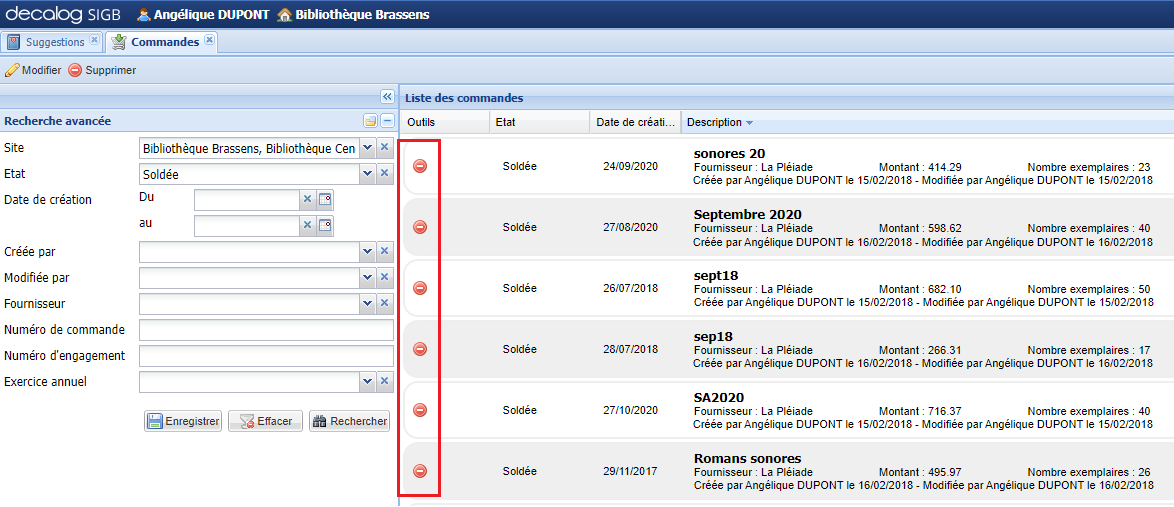Open the Exercice annuel dropdown

tap(367, 382)
